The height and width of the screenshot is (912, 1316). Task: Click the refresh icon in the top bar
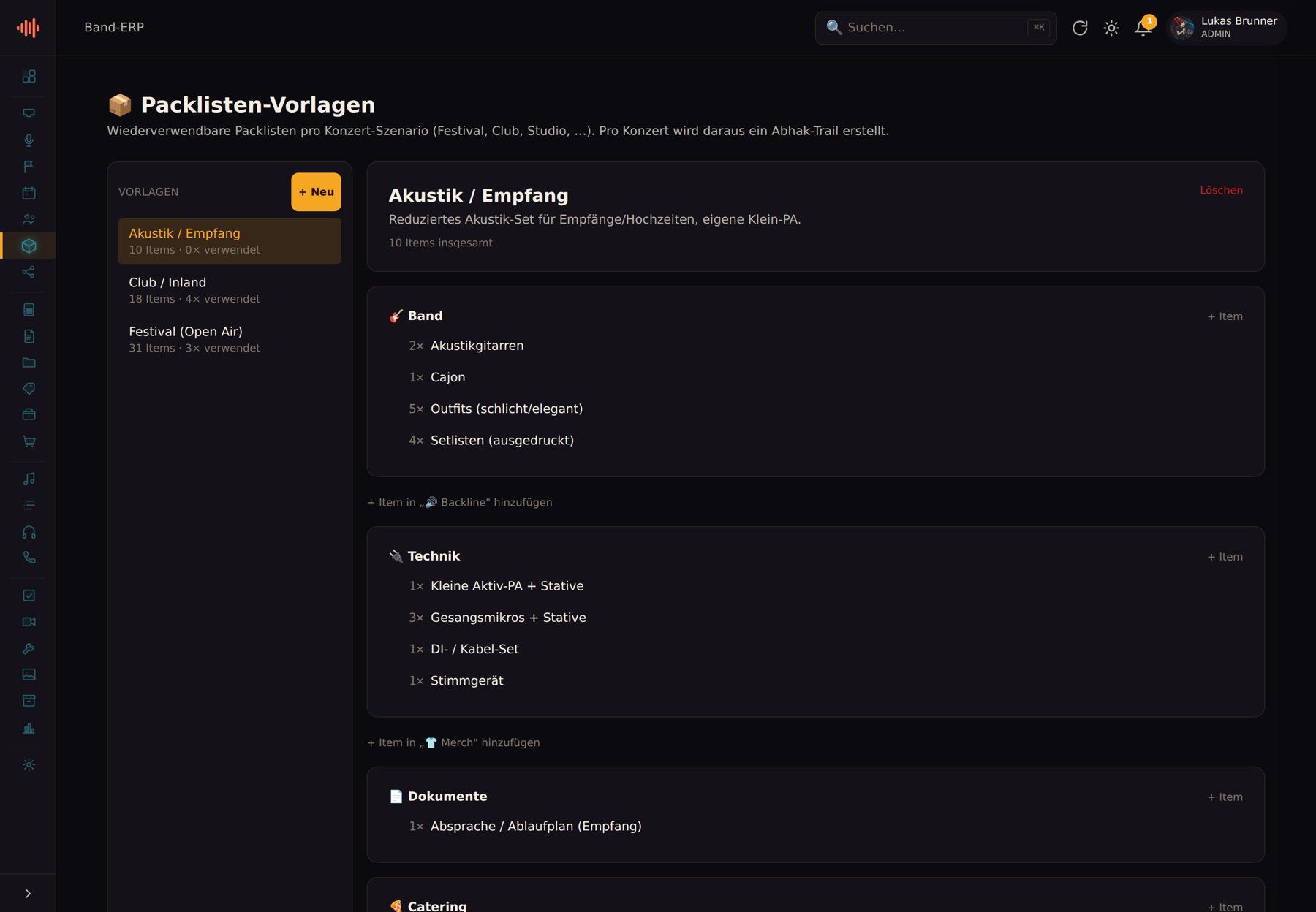(1080, 28)
